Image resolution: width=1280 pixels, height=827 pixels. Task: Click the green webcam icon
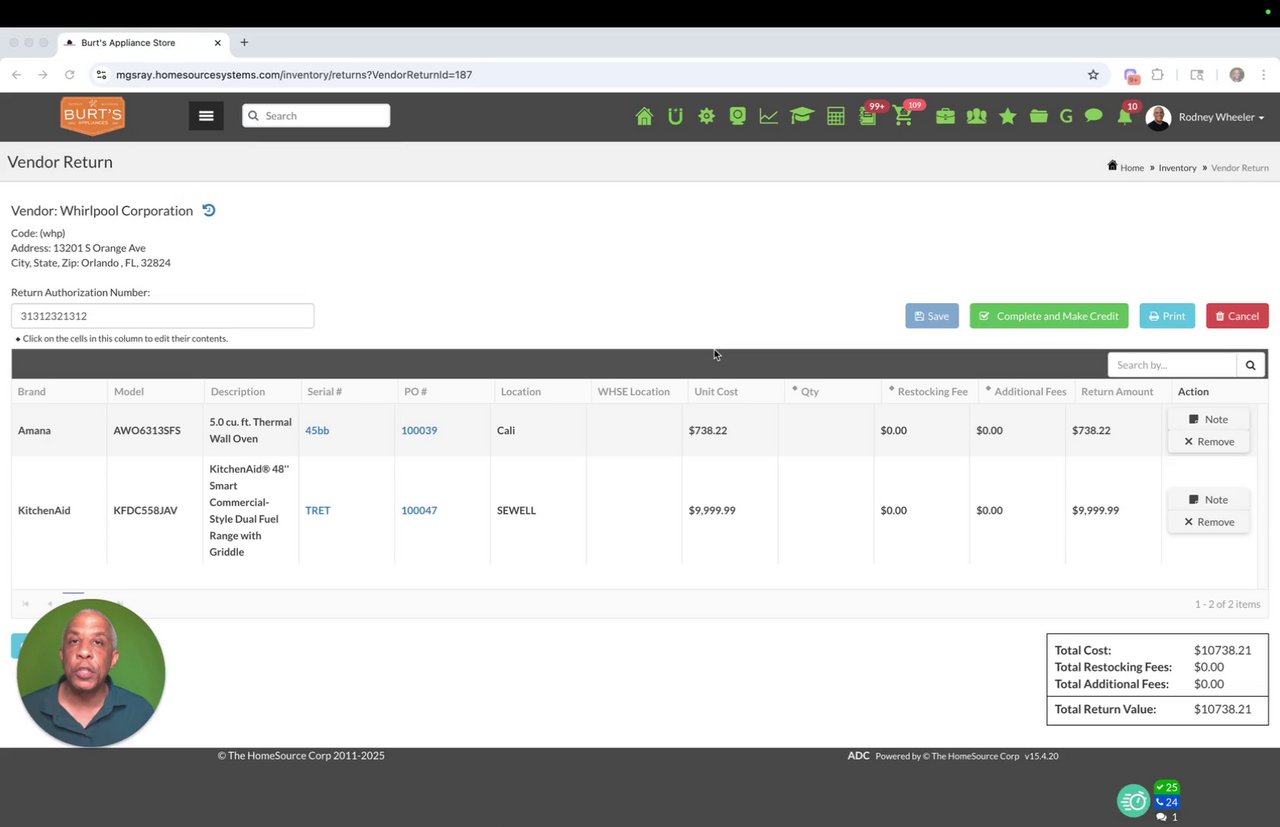click(738, 117)
